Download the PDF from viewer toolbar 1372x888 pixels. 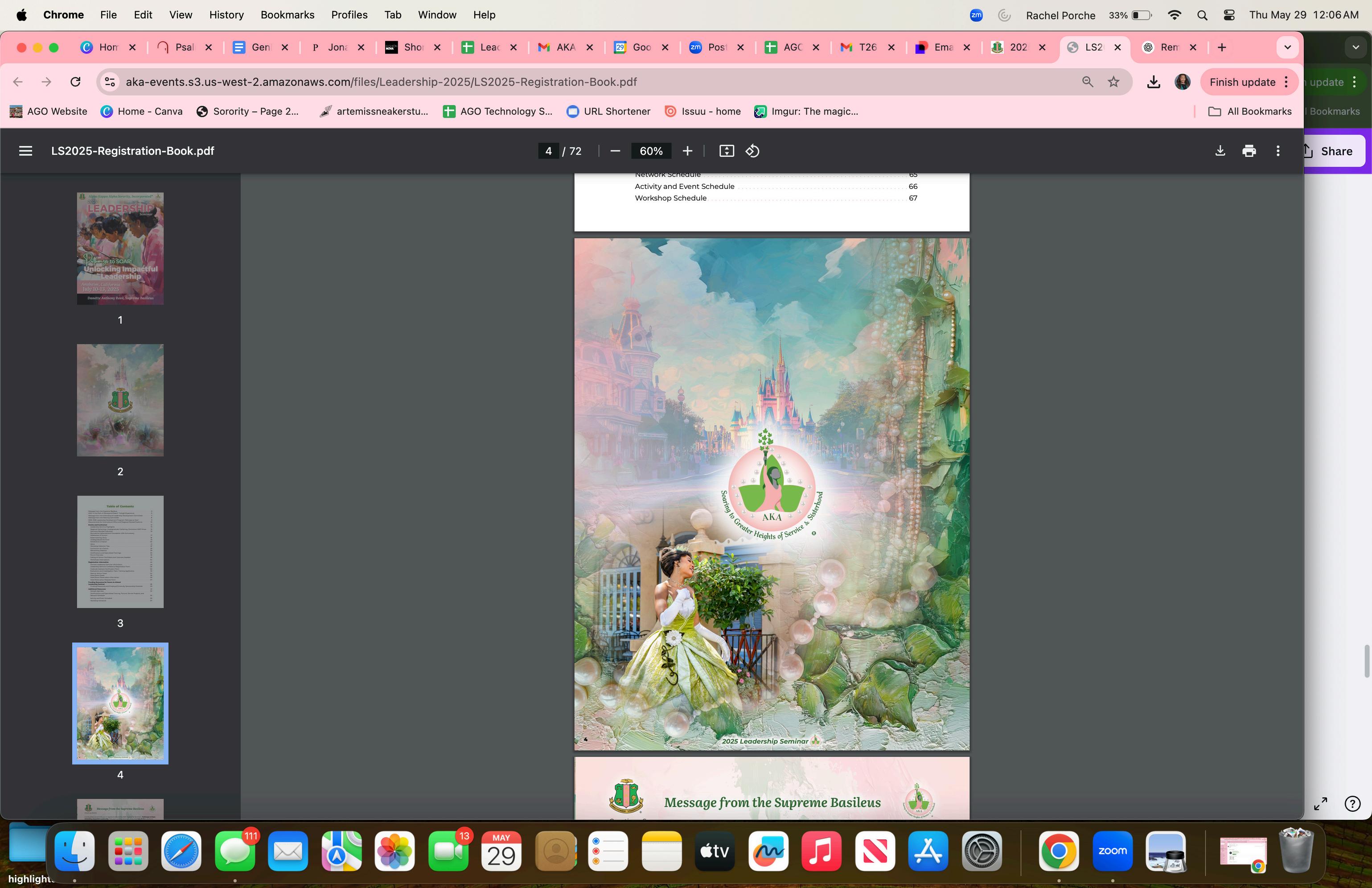coord(1220,151)
